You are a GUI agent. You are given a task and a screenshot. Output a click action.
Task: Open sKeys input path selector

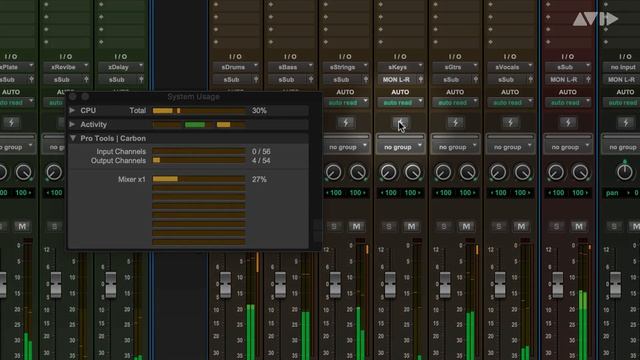coord(400,67)
